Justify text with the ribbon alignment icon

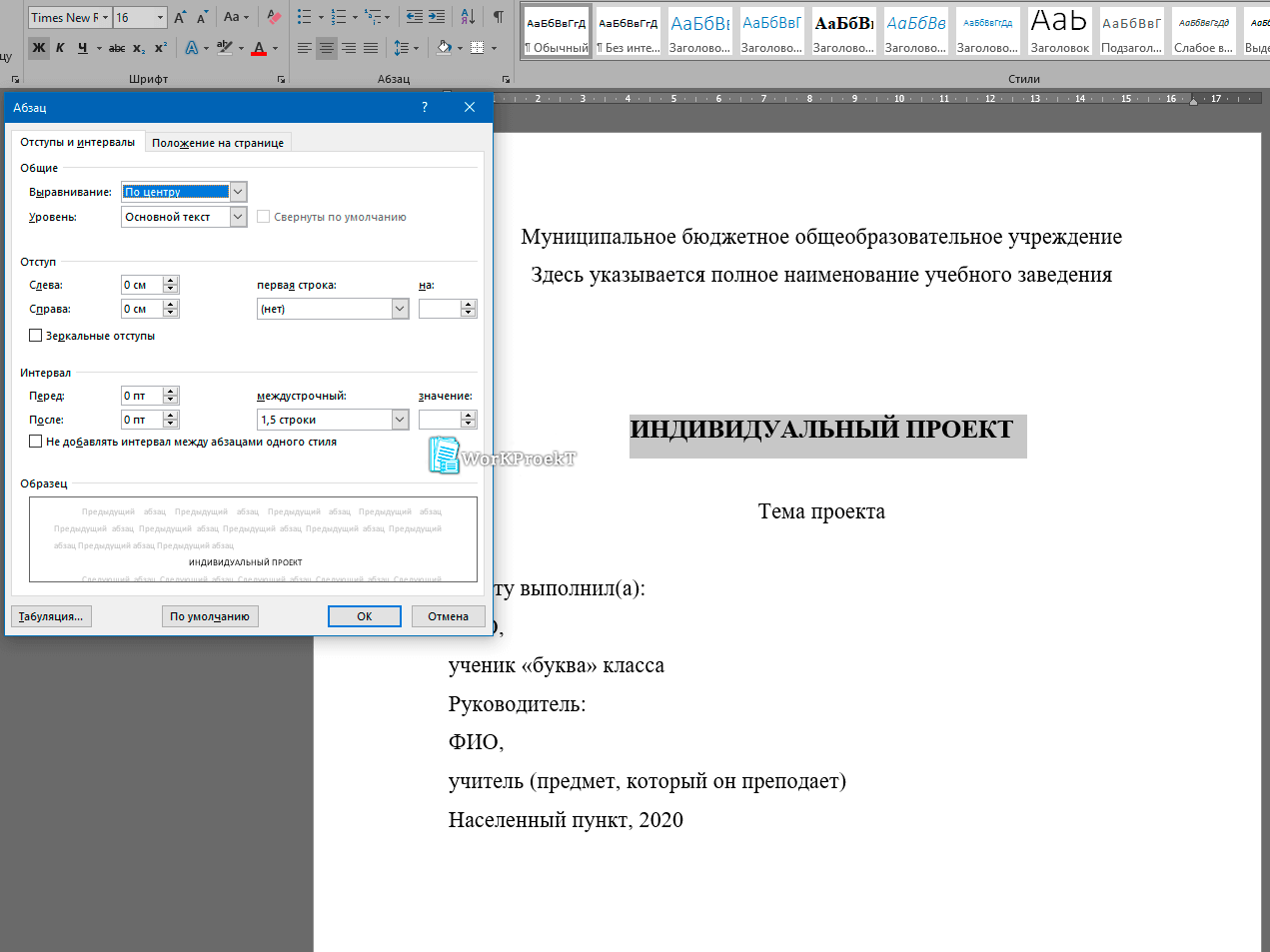(371, 48)
